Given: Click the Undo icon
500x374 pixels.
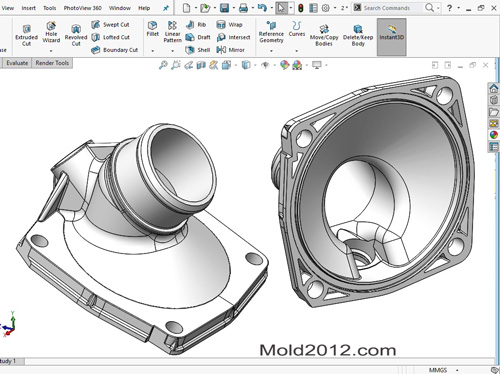Looking at the screenshot, I should [262, 8].
